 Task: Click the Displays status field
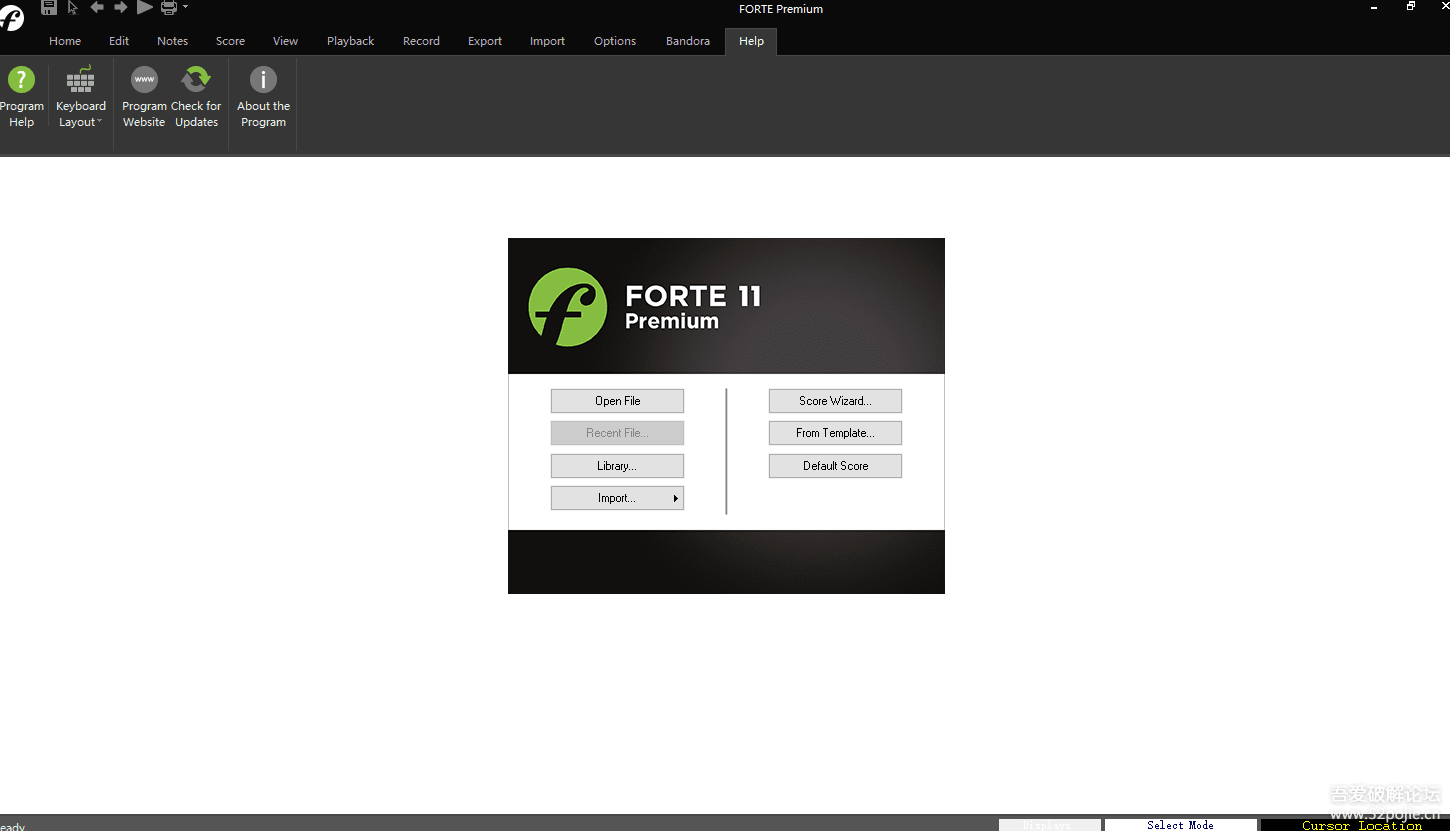click(x=1049, y=825)
